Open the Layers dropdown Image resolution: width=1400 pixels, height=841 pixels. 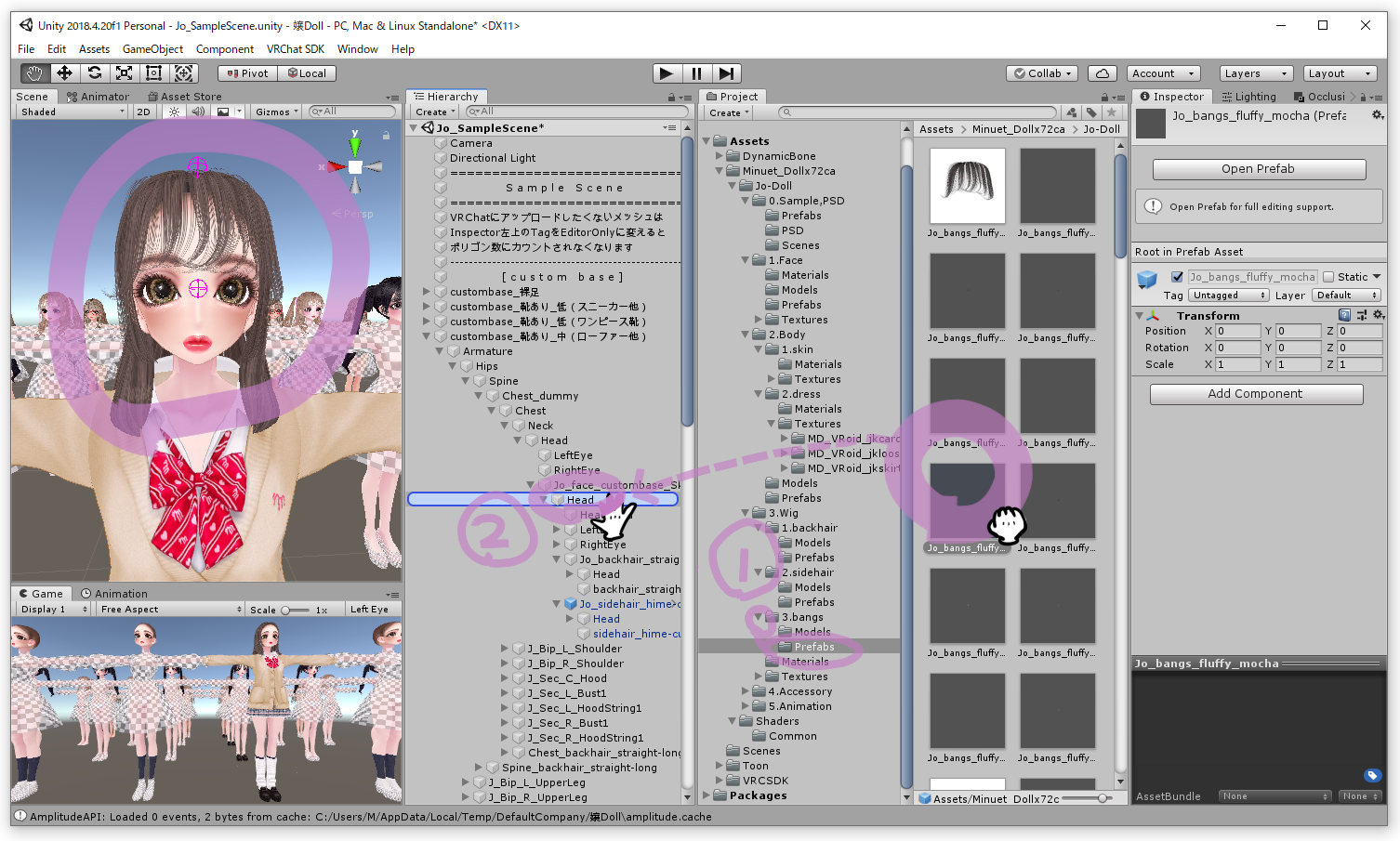pos(1255,73)
